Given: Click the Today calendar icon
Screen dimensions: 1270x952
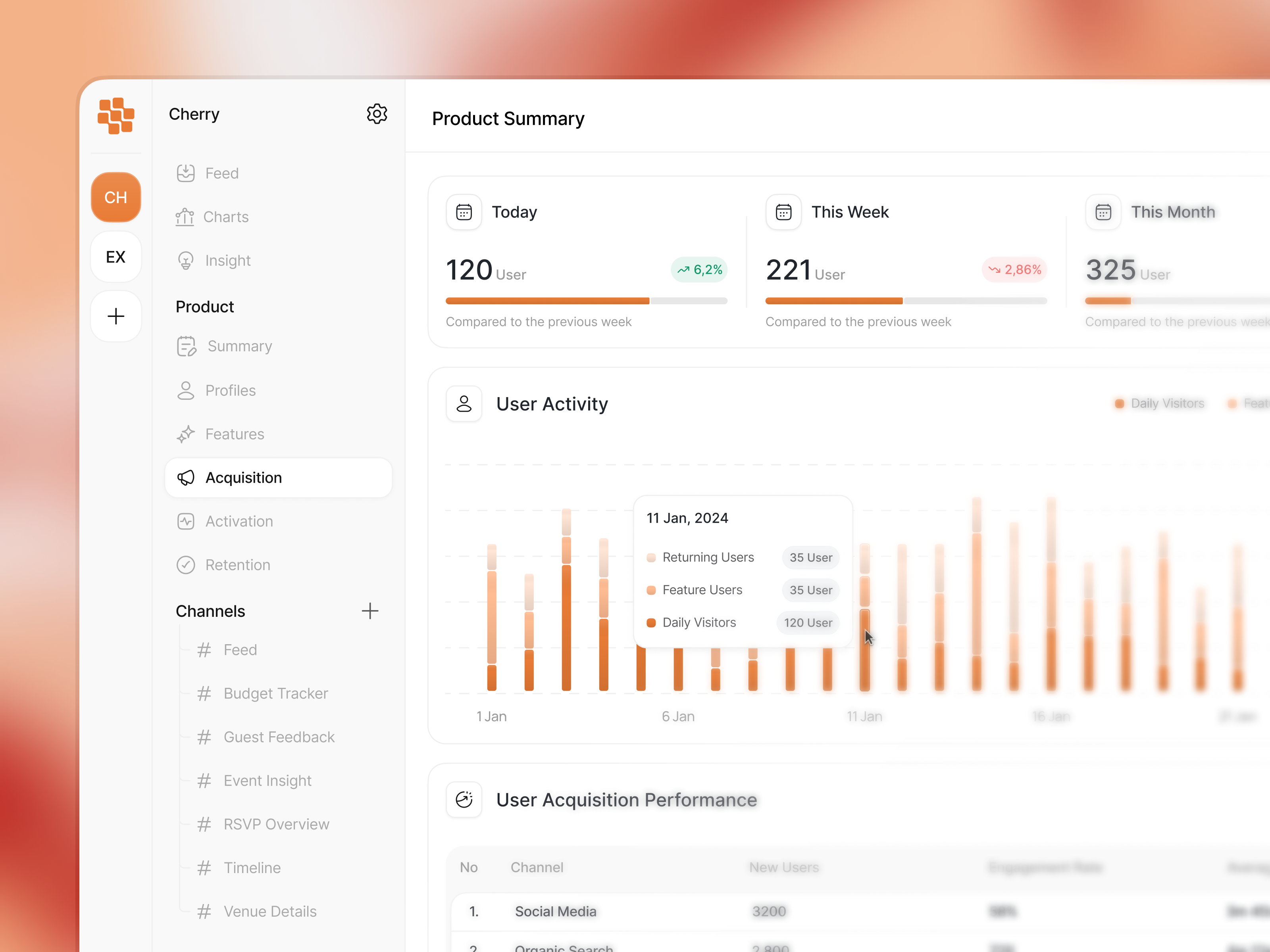Looking at the screenshot, I should coord(464,212).
